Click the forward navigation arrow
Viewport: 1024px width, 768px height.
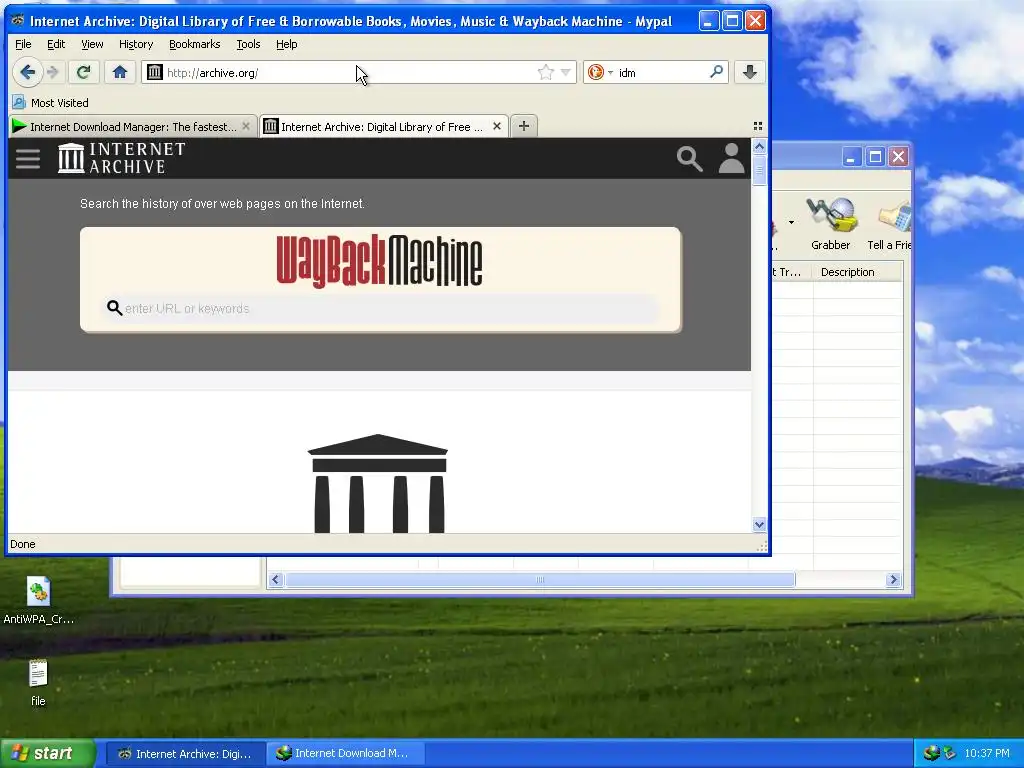[x=54, y=72]
